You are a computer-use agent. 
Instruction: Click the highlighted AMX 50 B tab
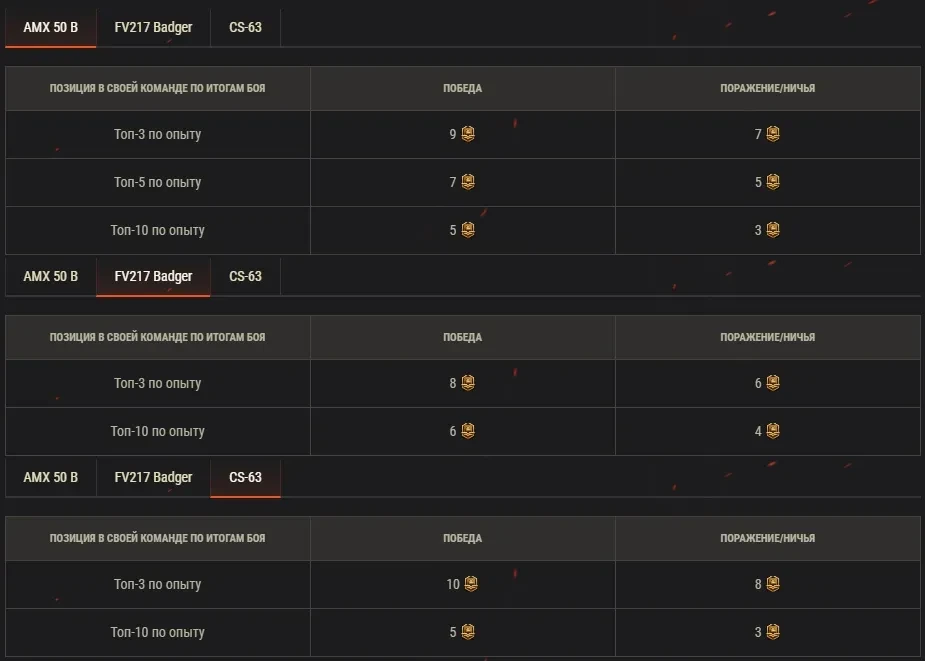coord(50,27)
